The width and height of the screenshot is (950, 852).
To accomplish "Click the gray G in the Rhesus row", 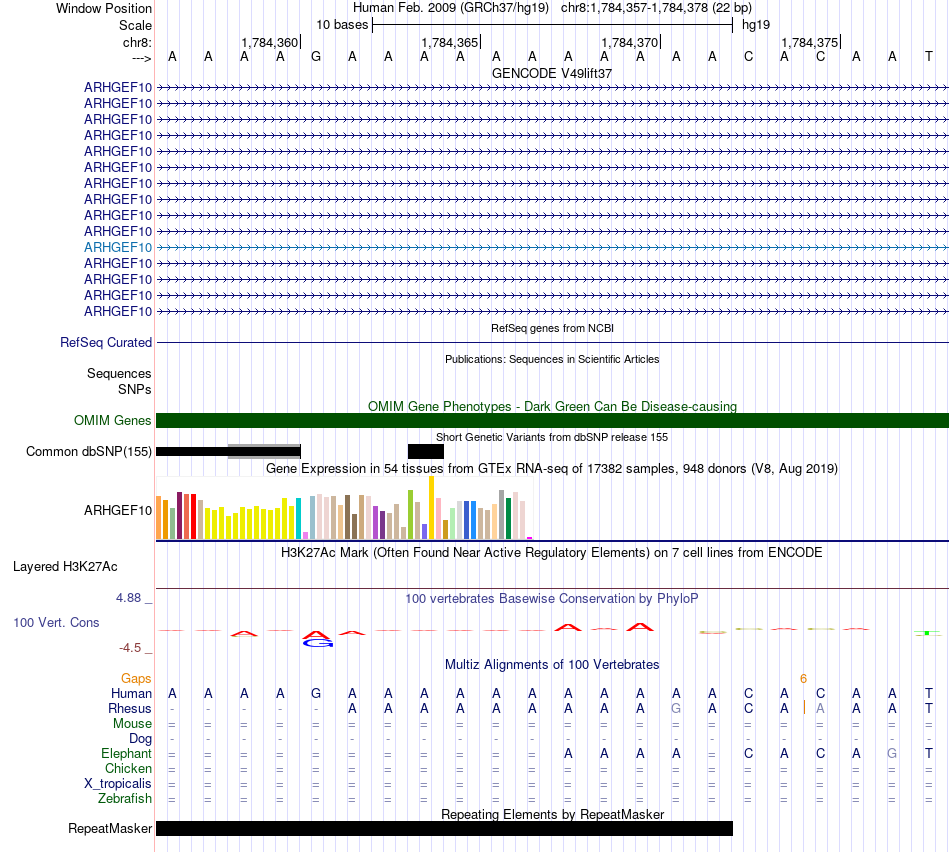I will pos(676,708).
